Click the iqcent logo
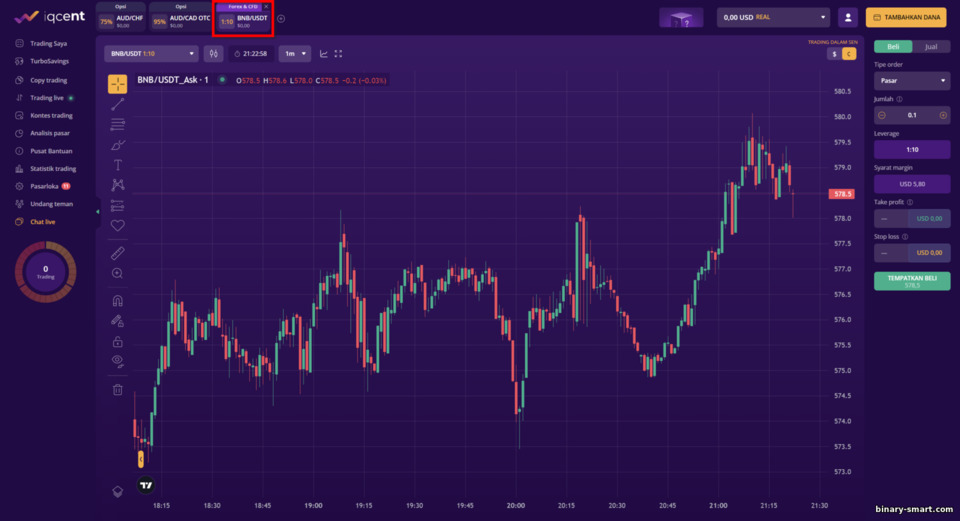Viewport: 960px width, 521px height. pyautogui.click(x=50, y=17)
